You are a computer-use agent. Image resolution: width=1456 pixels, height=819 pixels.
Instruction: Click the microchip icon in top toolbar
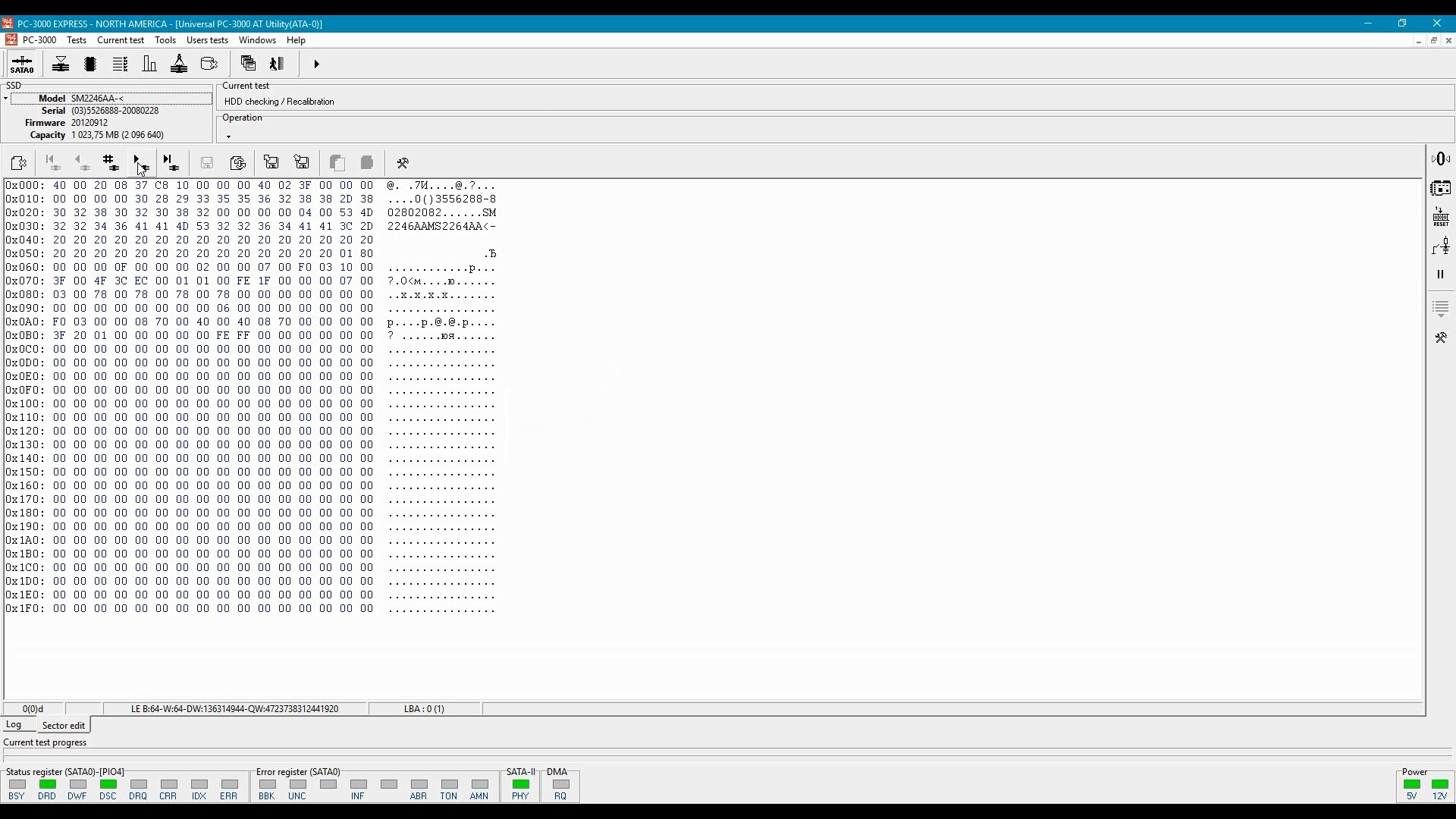(90, 64)
